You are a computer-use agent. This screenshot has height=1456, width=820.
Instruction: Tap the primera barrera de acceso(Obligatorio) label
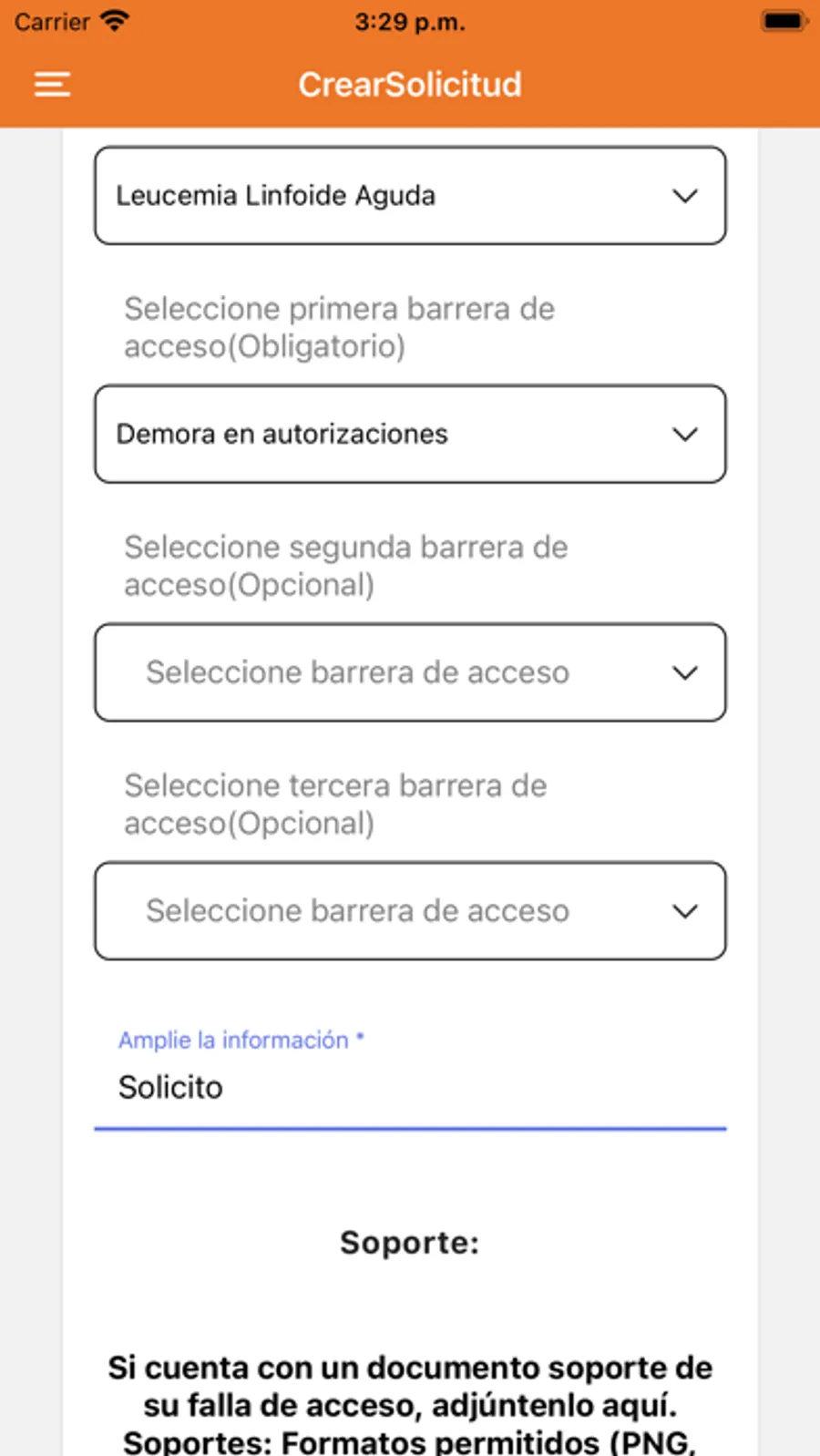pos(339,327)
